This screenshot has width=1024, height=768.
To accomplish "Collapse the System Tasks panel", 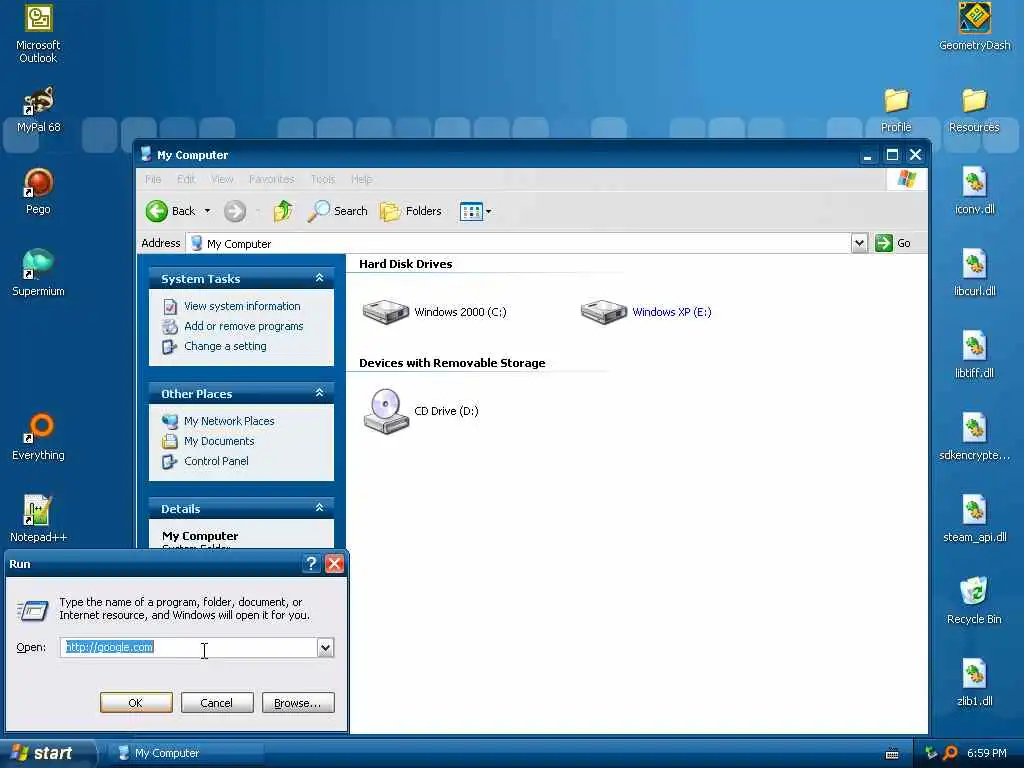I will click(319, 278).
